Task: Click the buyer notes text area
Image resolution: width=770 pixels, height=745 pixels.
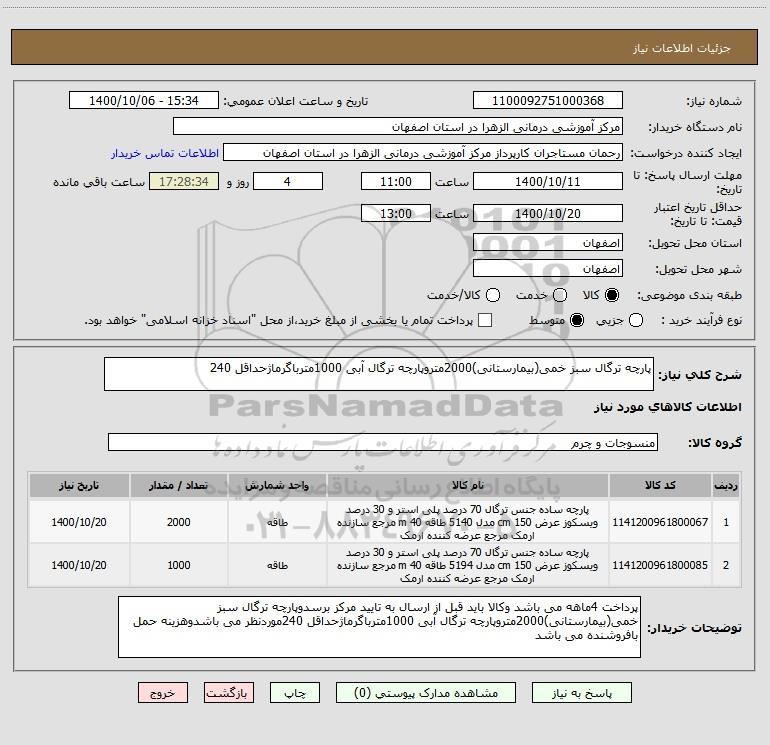Action: tap(379, 627)
